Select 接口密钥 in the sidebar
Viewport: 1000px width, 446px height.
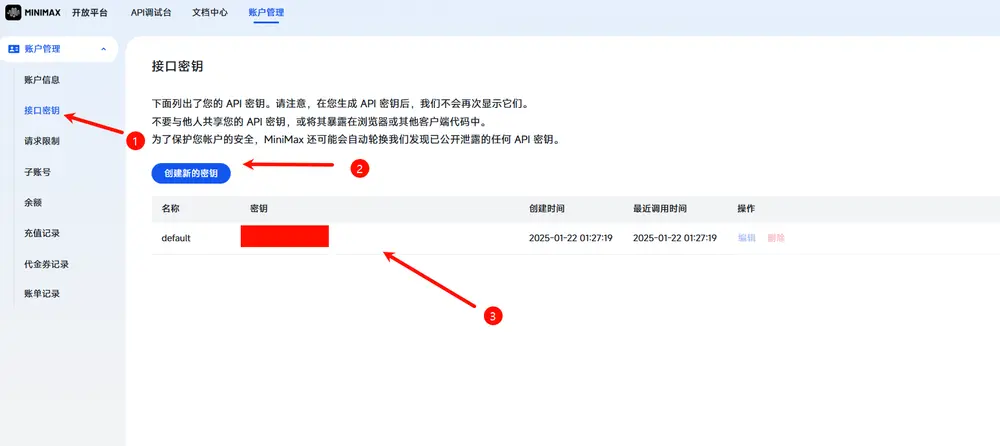[x=42, y=110]
